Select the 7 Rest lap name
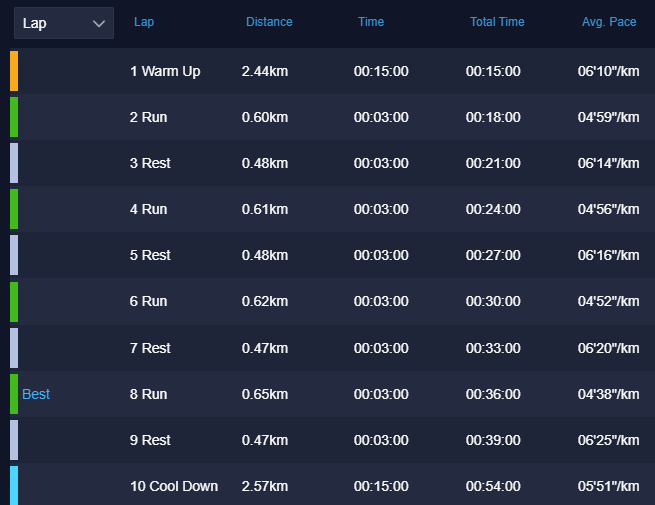The image size is (655, 505). click(150, 348)
